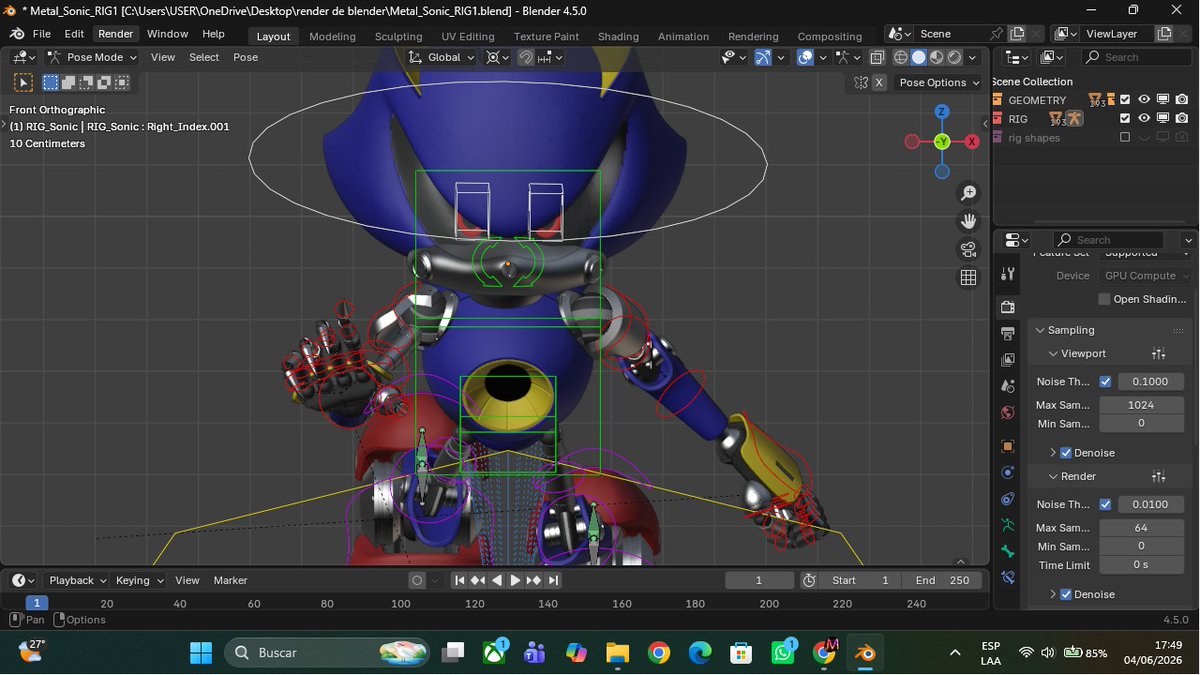1200x675 pixels.
Task: Open the Scene properties tab
Action: [1008, 386]
